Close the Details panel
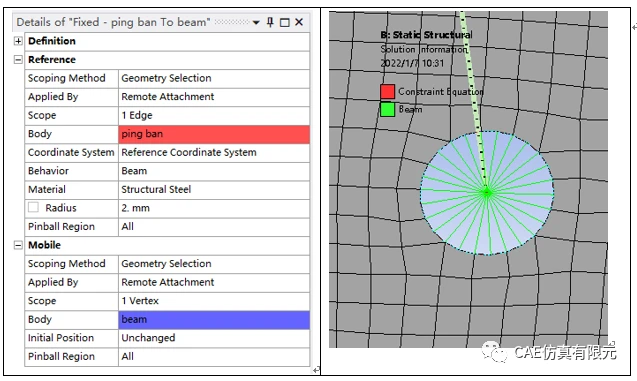This screenshot has width=637, height=381. (x=299, y=22)
